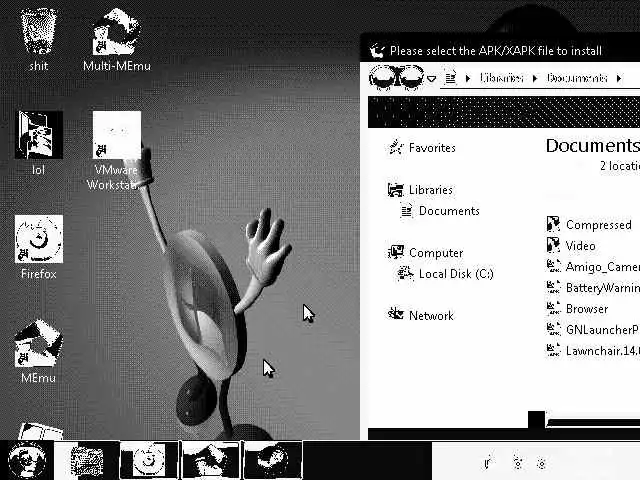Select Libraries in the navigation pane
This screenshot has width=640, height=480.
coord(431,190)
